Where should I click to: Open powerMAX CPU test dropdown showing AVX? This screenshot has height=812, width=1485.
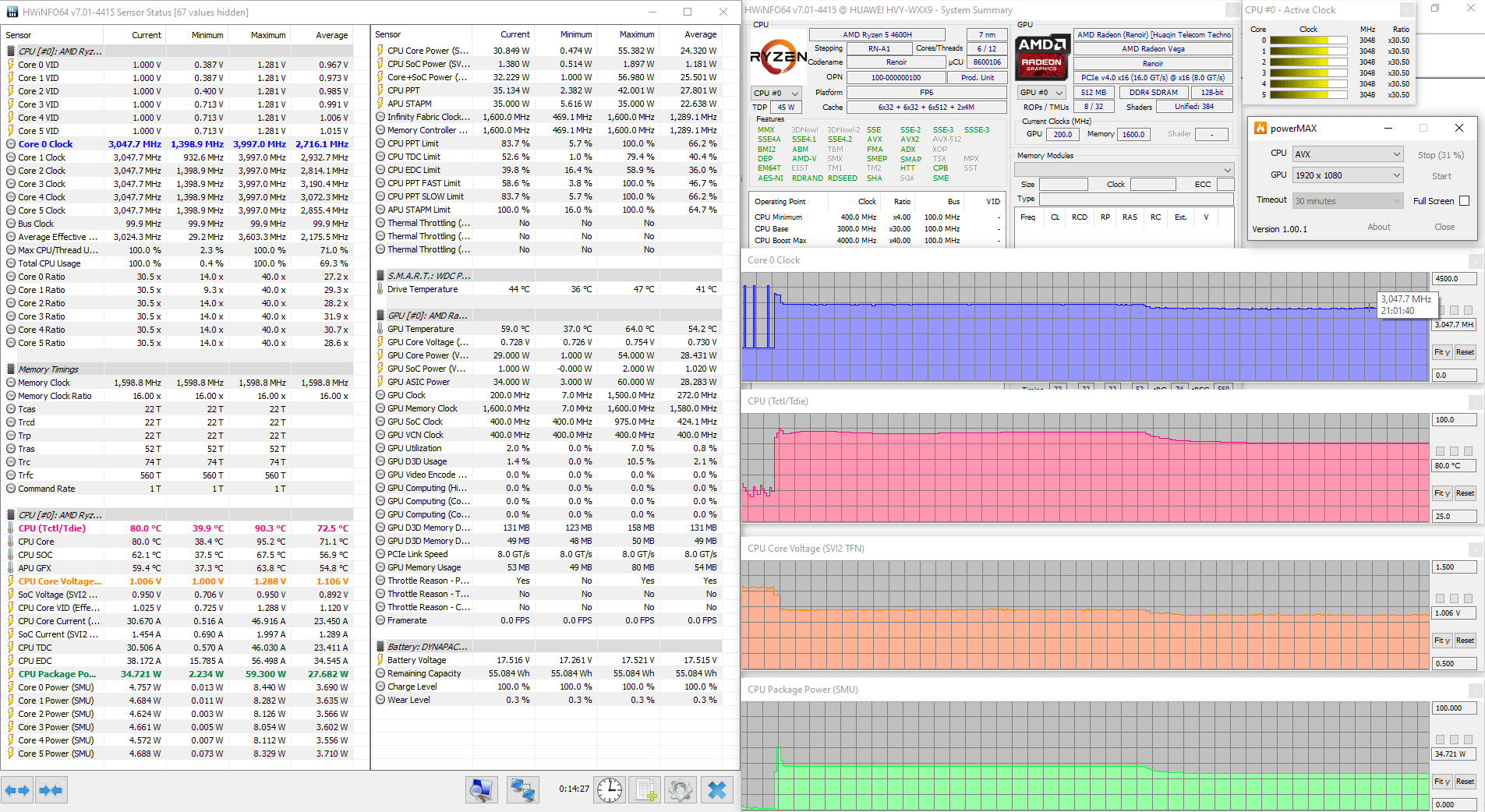point(1348,154)
